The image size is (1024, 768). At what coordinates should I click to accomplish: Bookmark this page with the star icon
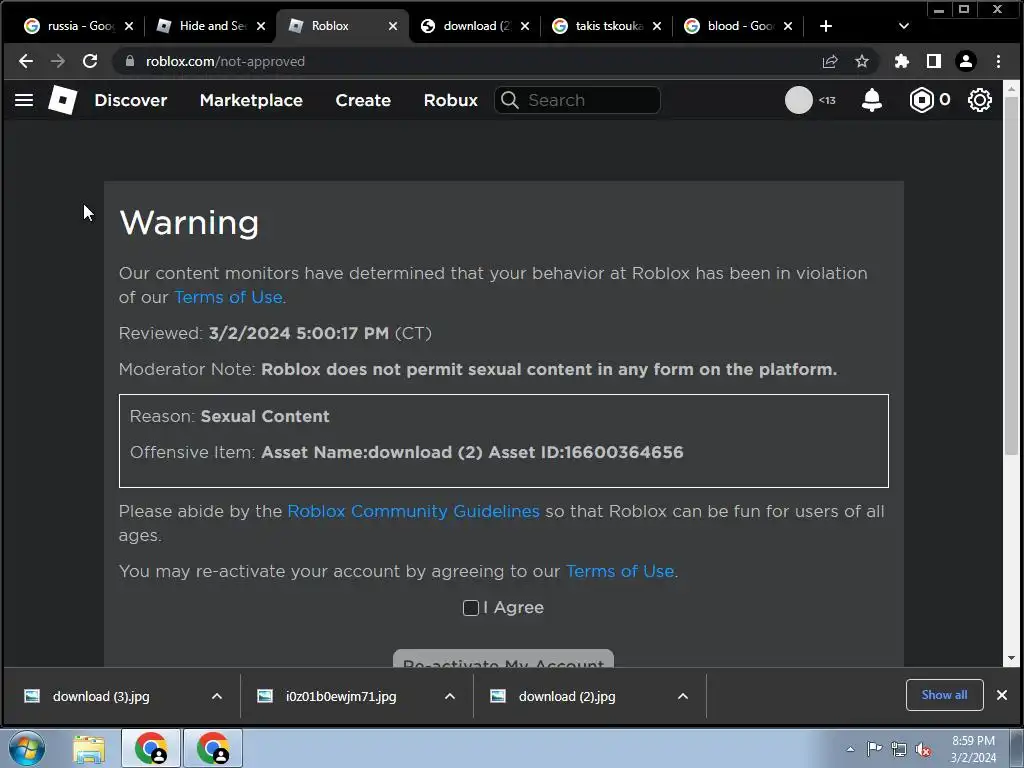click(862, 61)
